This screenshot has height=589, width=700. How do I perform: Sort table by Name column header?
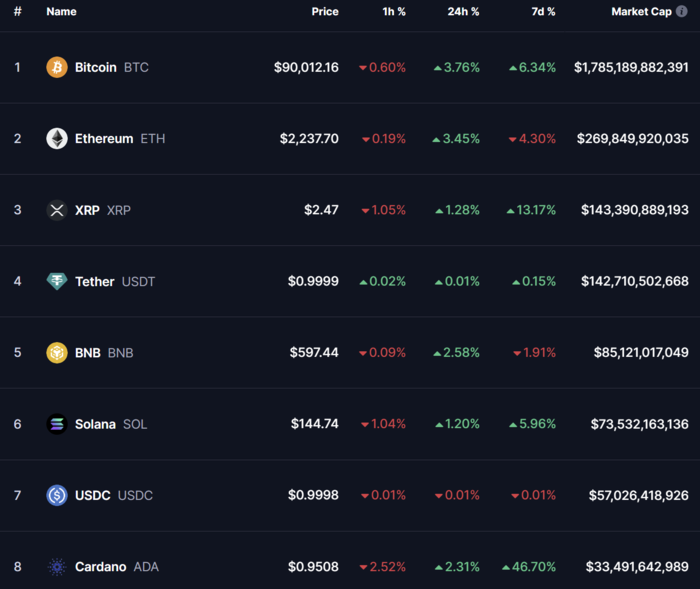coord(61,12)
